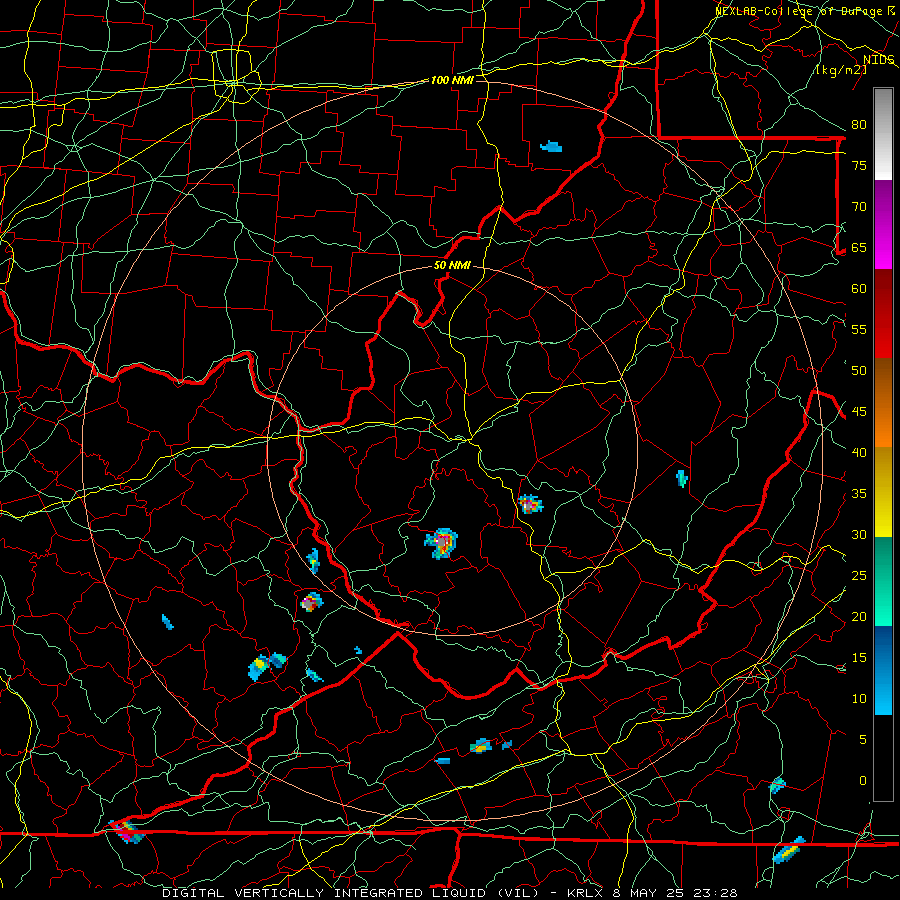Click the 35 value on the VIL scale
The width and height of the screenshot is (900, 900).
click(859, 494)
